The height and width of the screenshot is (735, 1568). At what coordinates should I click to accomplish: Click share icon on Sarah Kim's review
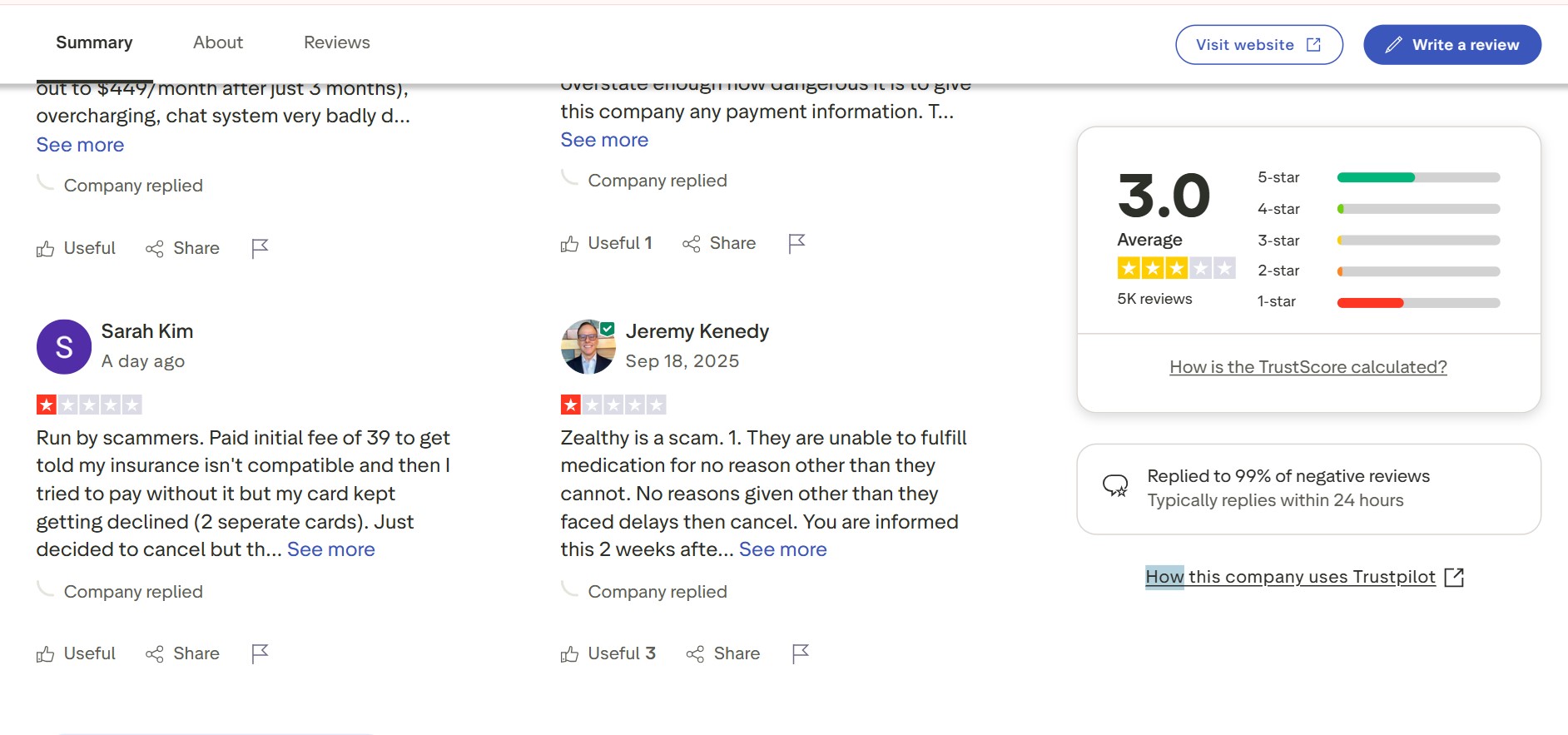click(155, 654)
